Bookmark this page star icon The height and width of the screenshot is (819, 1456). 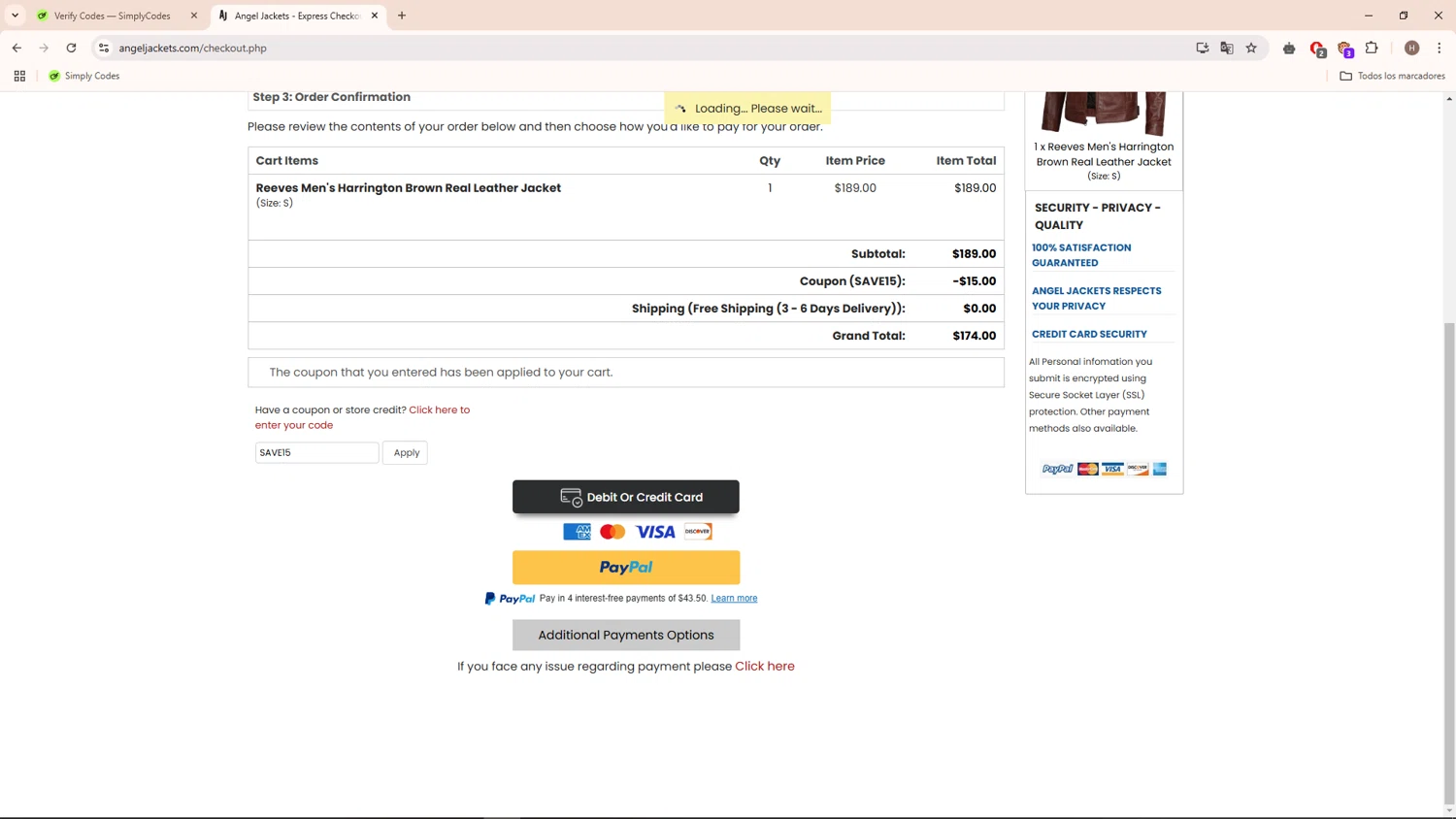(1251, 48)
